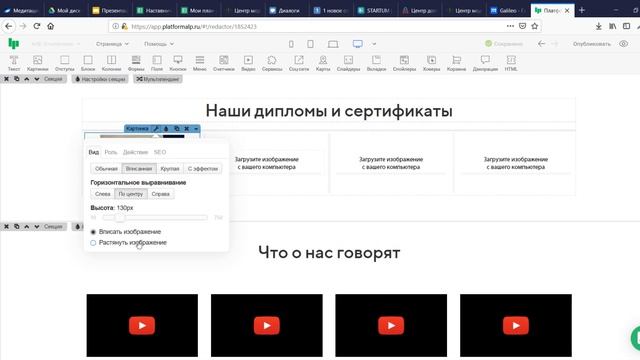The height and width of the screenshot is (360, 640).
Task: Select the Поля element tool
Action: click(157, 63)
